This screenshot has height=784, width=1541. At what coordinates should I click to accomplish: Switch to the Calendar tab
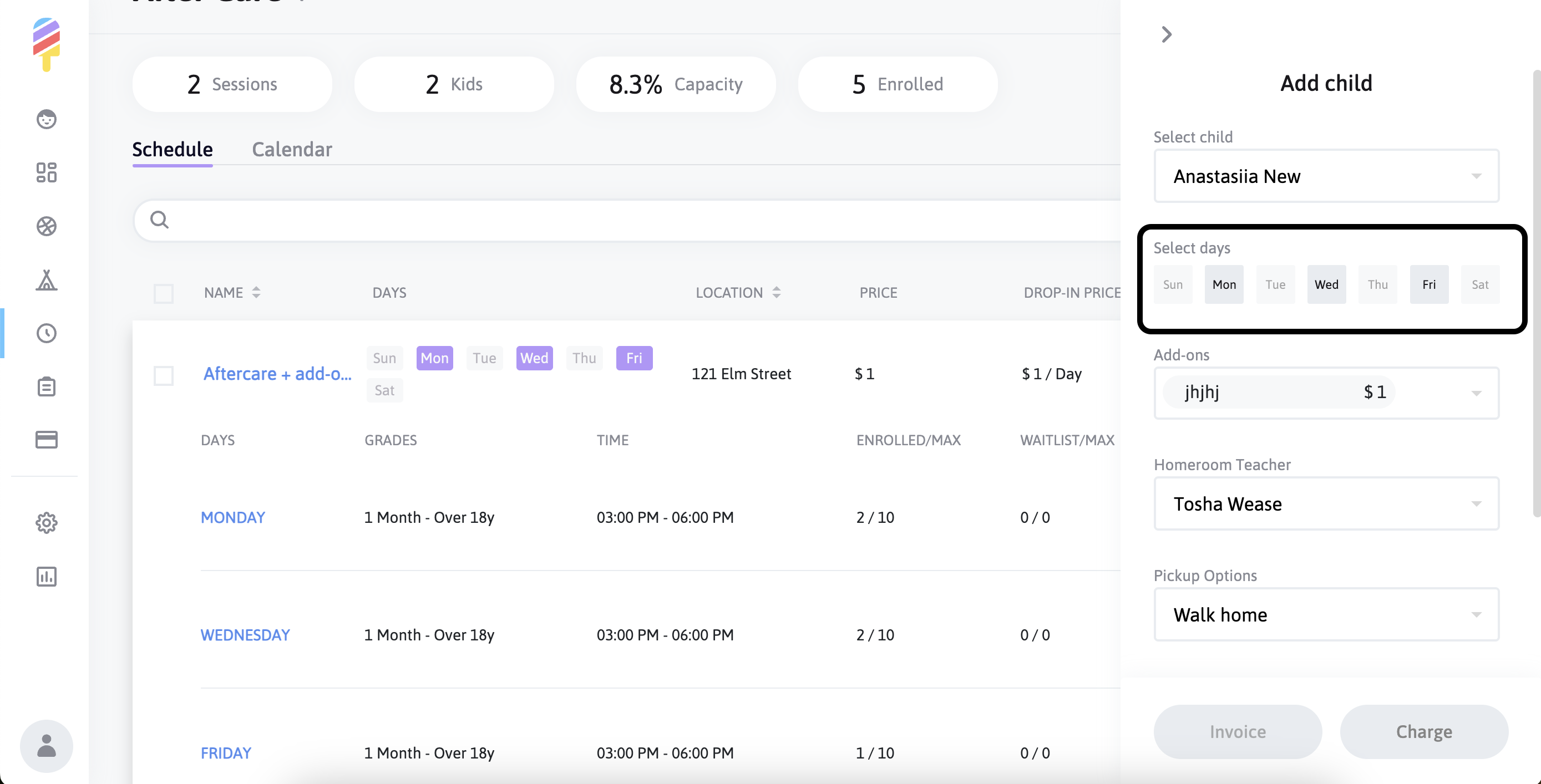(291, 150)
